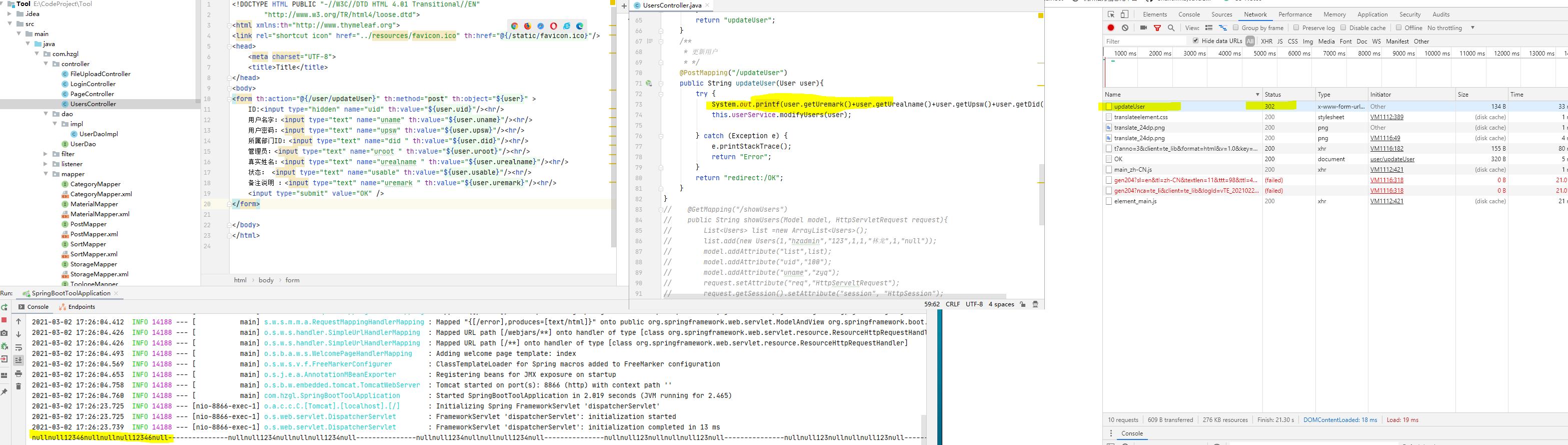This screenshot has width=1568, height=445.
Task: Expand the listener folder
Action: [x=46, y=164]
